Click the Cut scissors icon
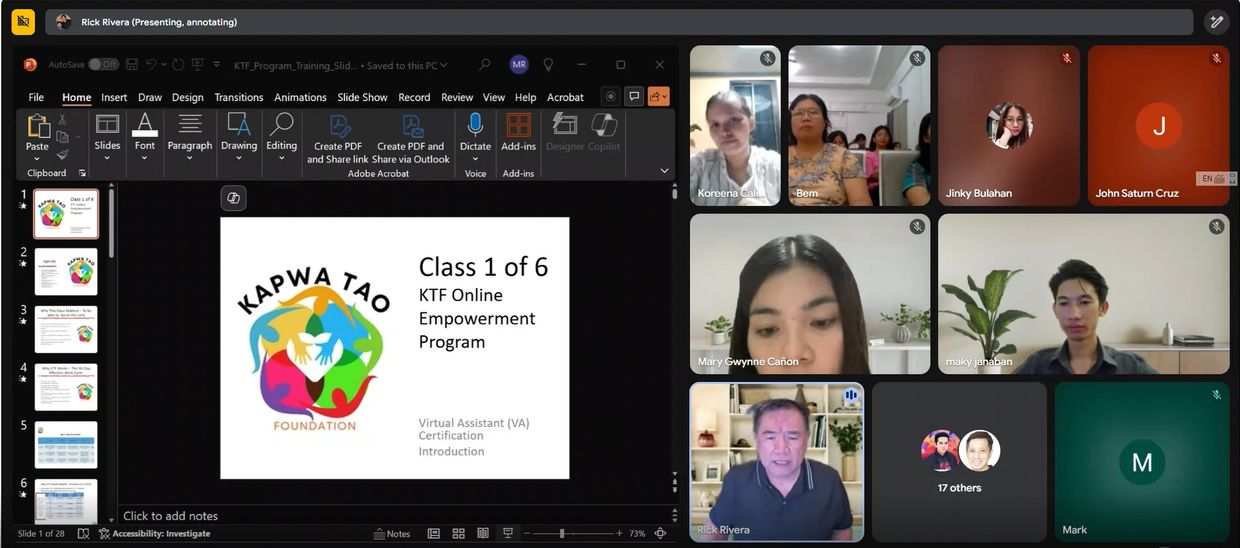 pyautogui.click(x=62, y=119)
